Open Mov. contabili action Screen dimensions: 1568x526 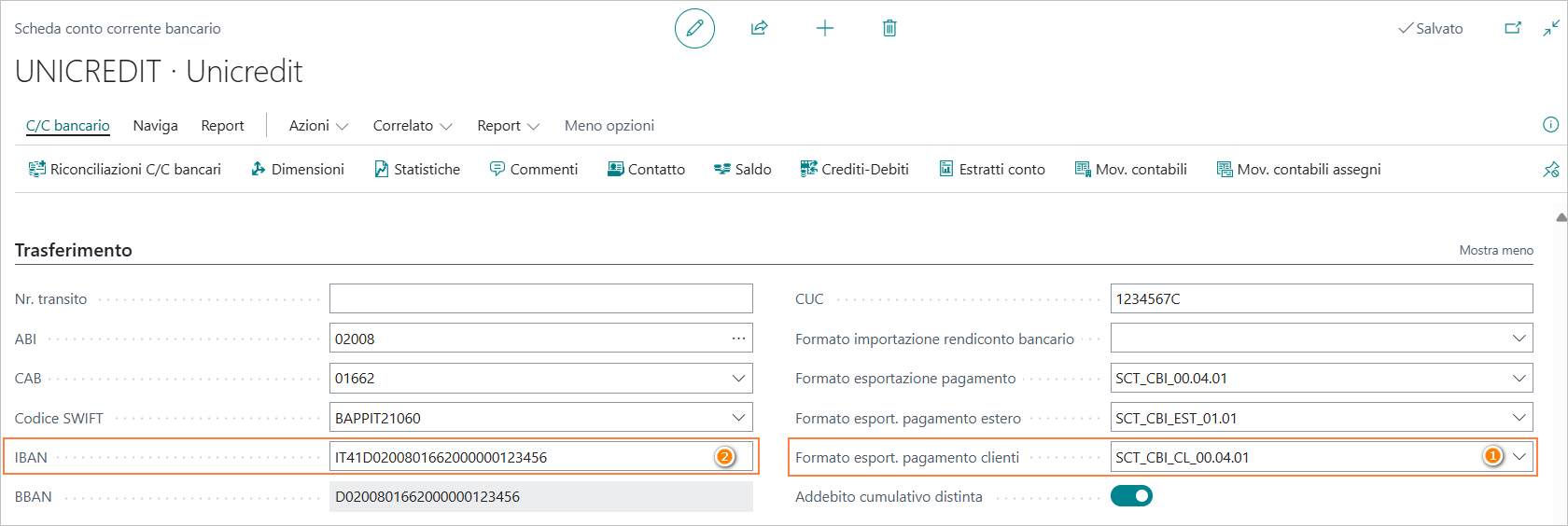(x=1131, y=169)
